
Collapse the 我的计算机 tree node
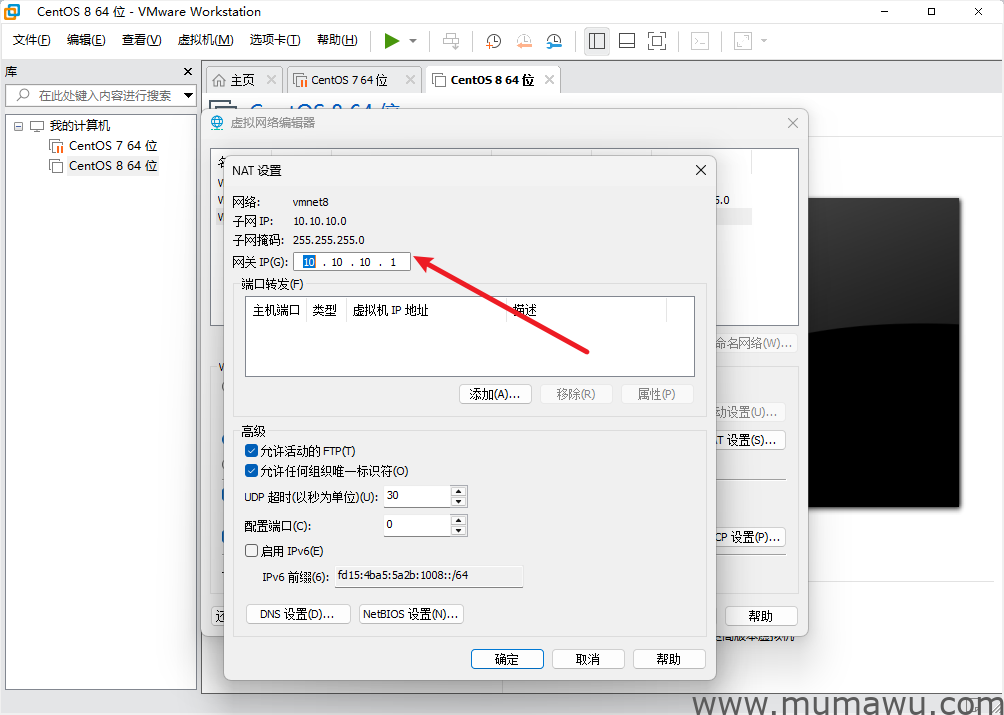(x=17, y=125)
